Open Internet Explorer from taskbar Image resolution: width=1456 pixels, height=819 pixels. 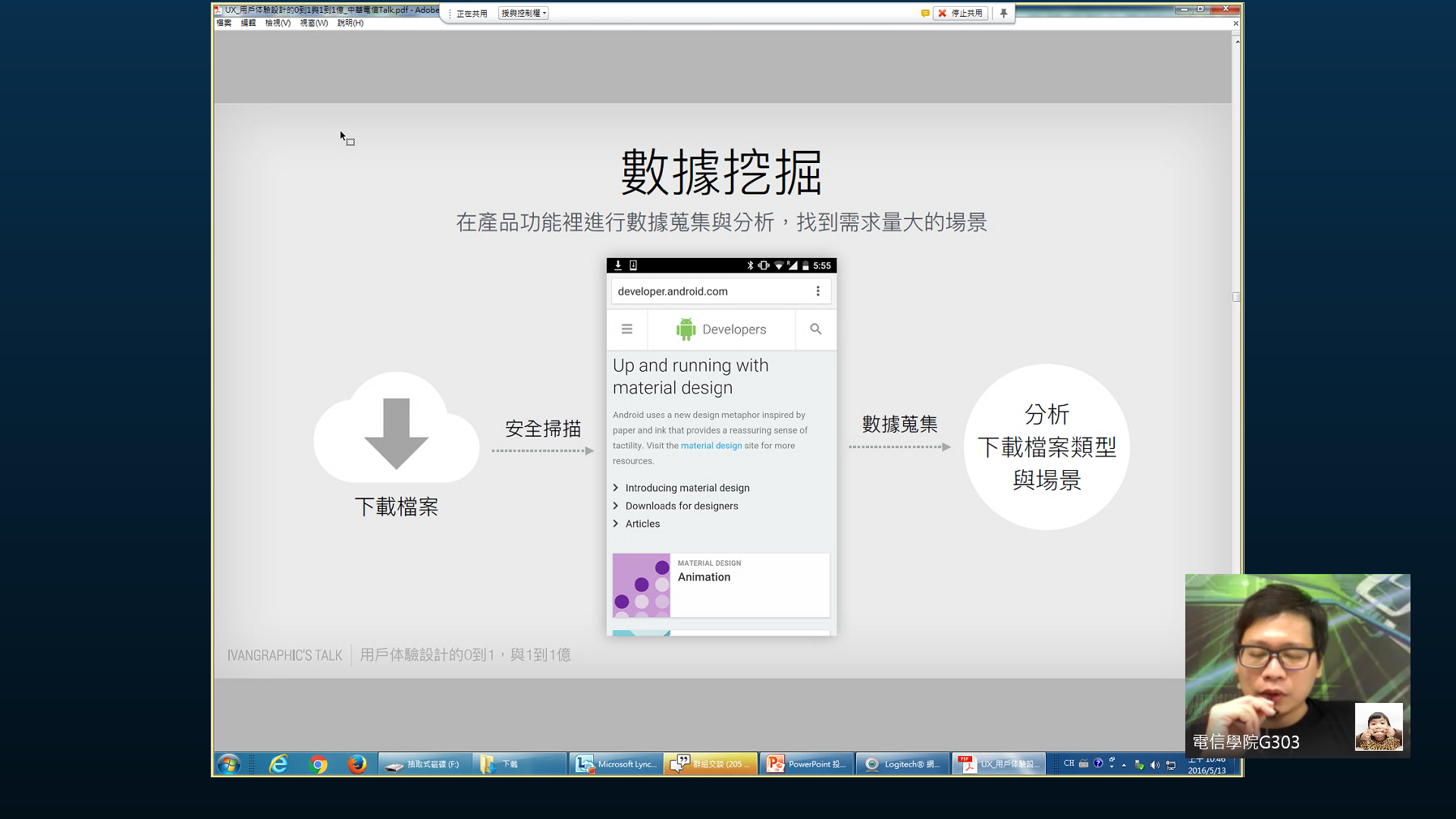tap(278, 764)
